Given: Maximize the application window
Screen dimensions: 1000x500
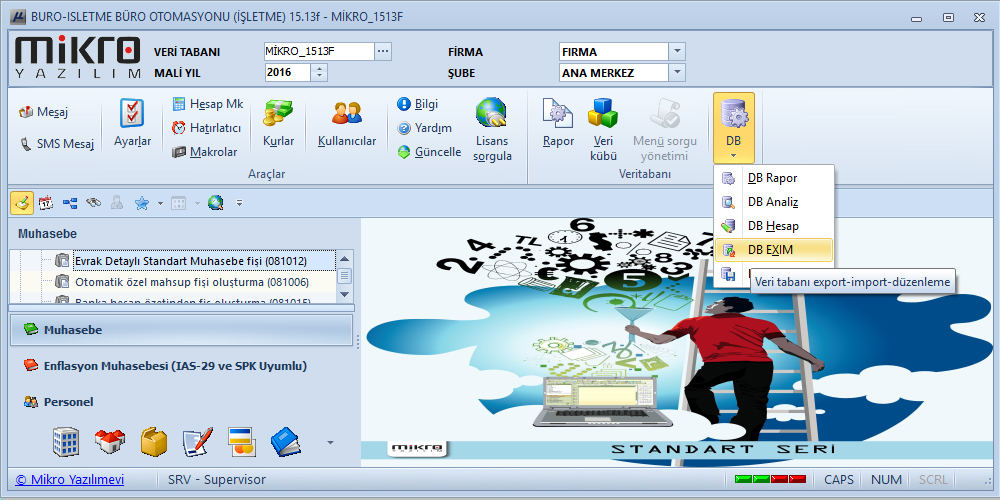Looking at the screenshot, I should pyautogui.click(x=949, y=18).
